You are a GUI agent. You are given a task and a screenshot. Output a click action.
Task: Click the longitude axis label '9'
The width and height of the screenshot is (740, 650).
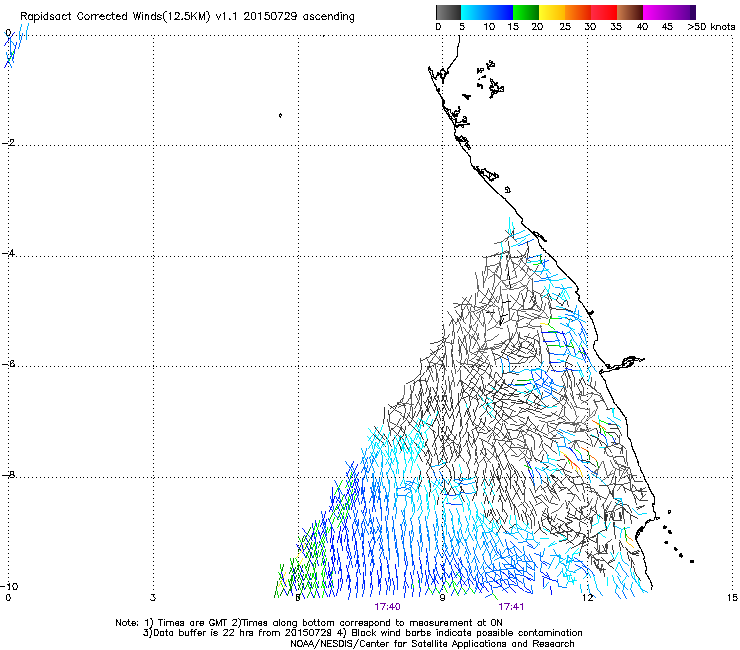point(442,598)
